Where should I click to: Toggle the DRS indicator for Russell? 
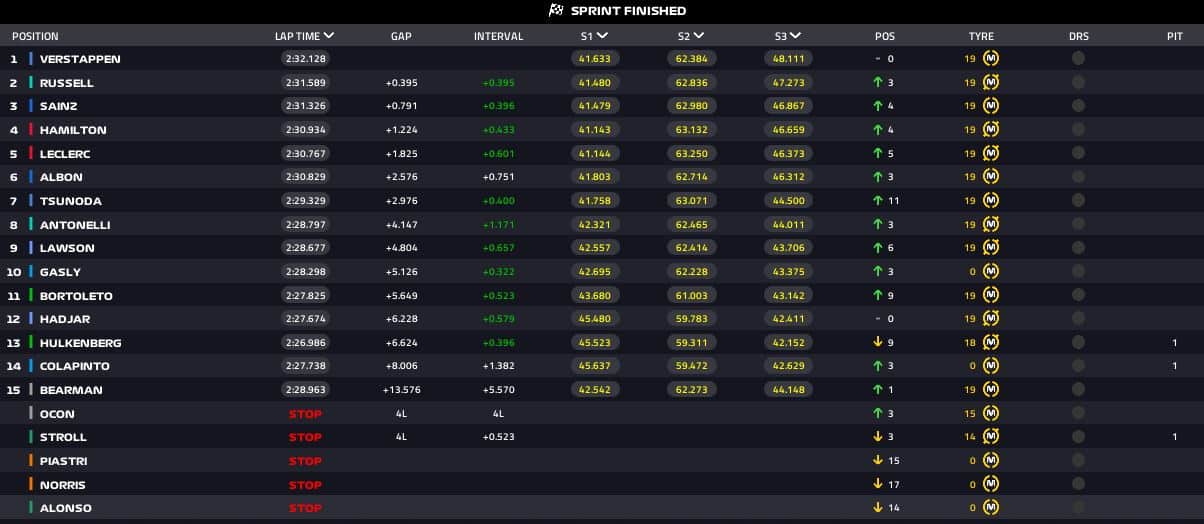pyautogui.click(x=1078, y=83)
